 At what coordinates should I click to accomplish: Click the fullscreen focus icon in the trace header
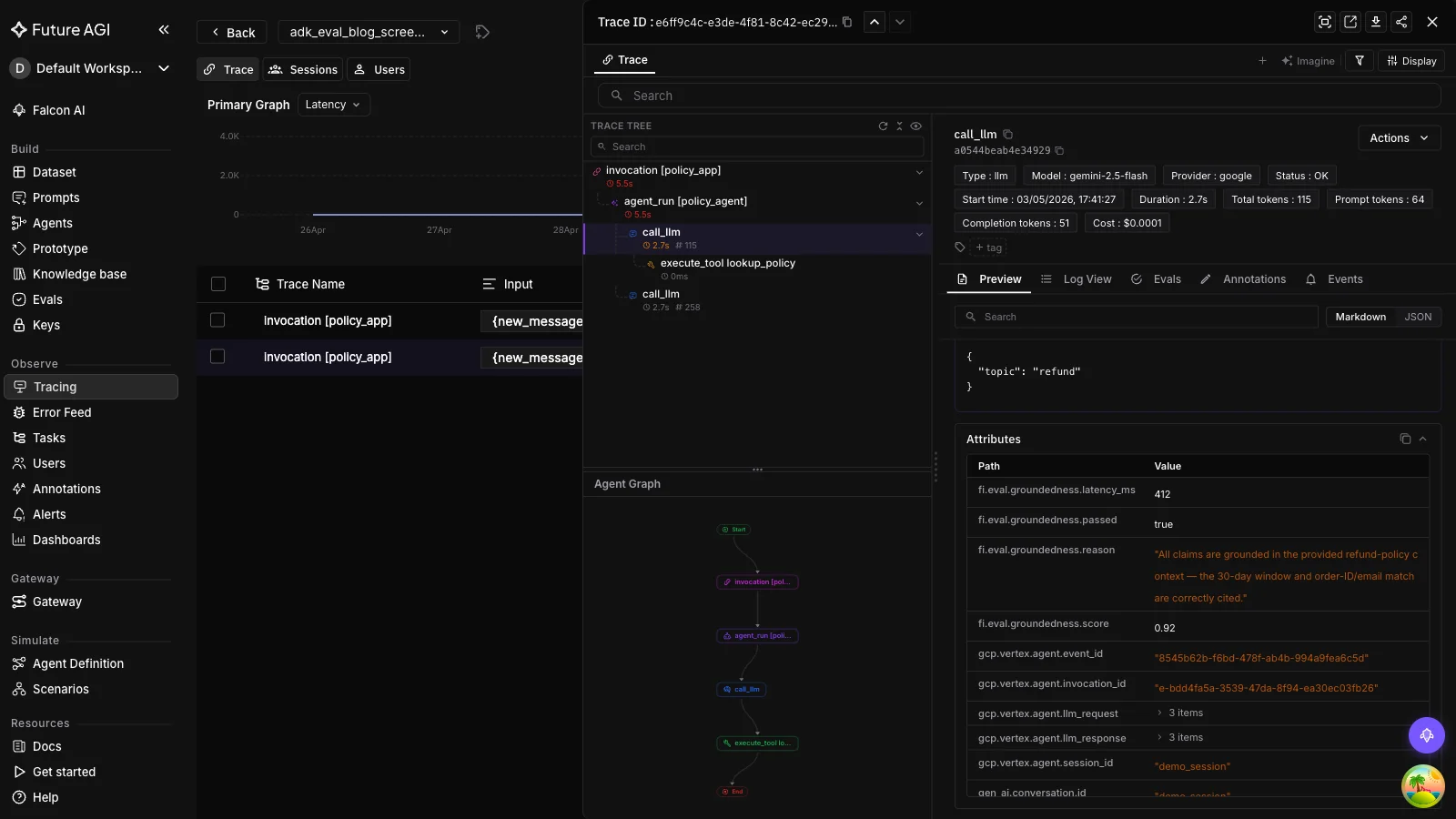tap(1325, 22)
